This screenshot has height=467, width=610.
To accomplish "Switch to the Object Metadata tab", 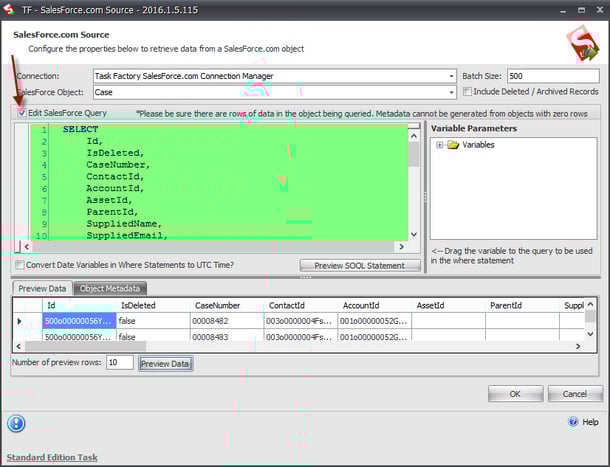I will click(110, 288).
